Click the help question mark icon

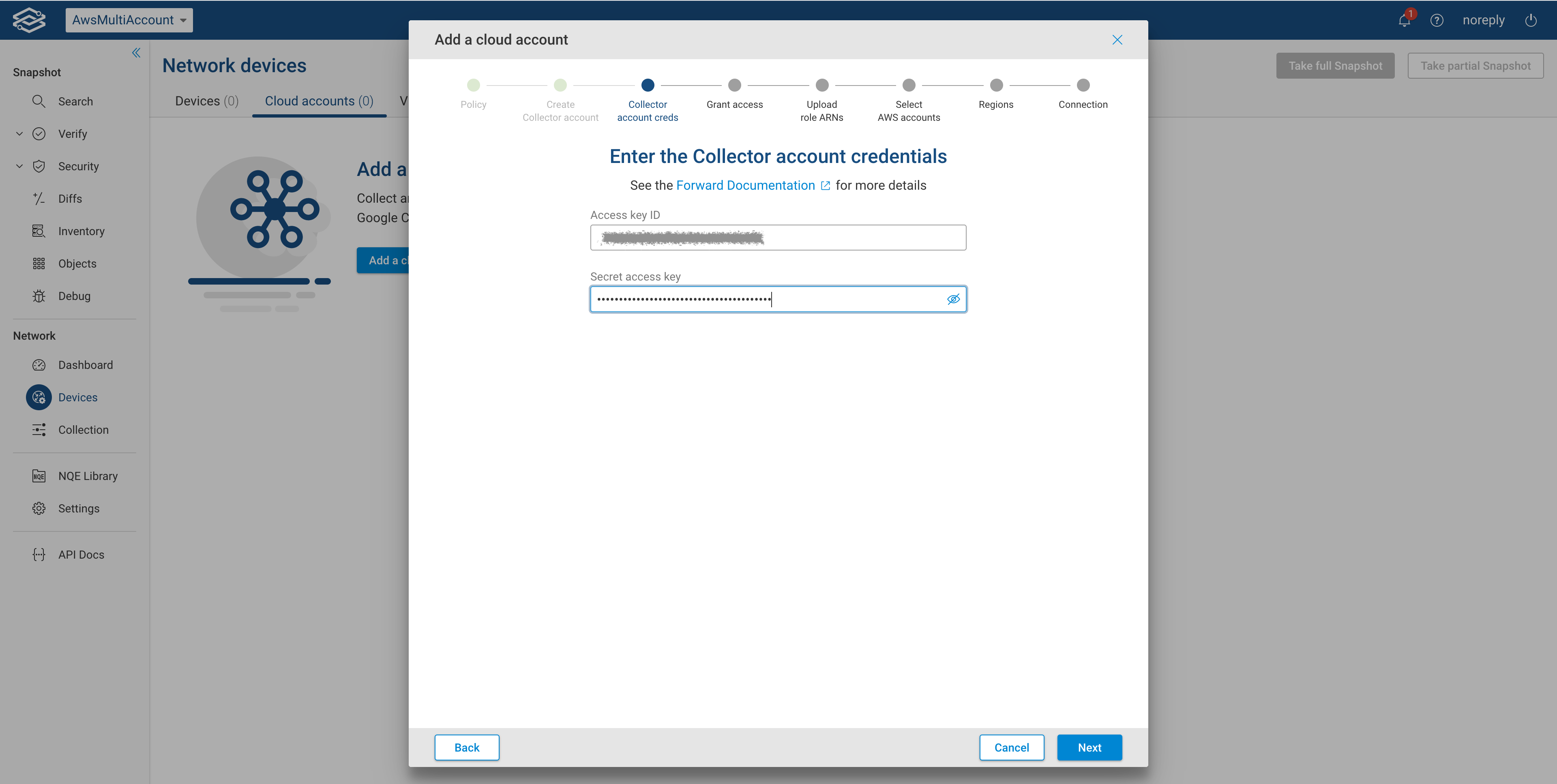tap(1437, 20)
